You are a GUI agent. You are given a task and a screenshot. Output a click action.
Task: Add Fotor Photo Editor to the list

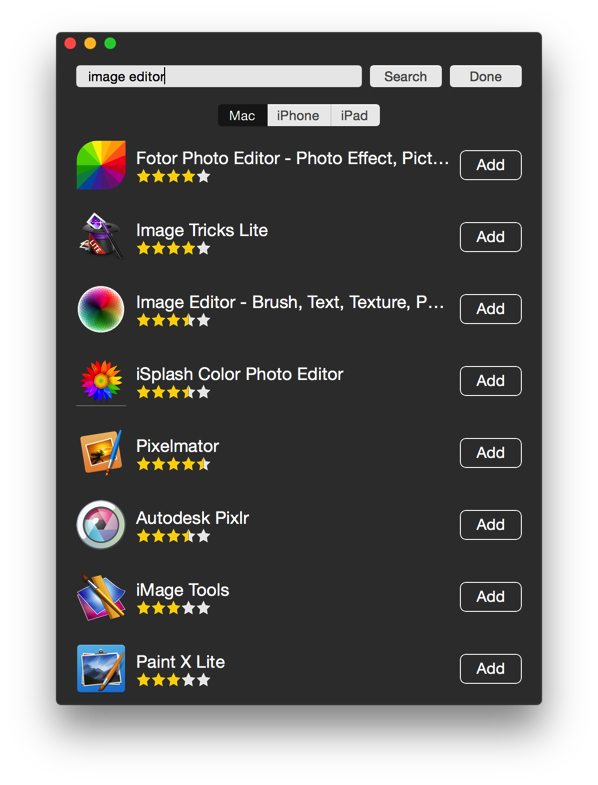click(491, 165)
